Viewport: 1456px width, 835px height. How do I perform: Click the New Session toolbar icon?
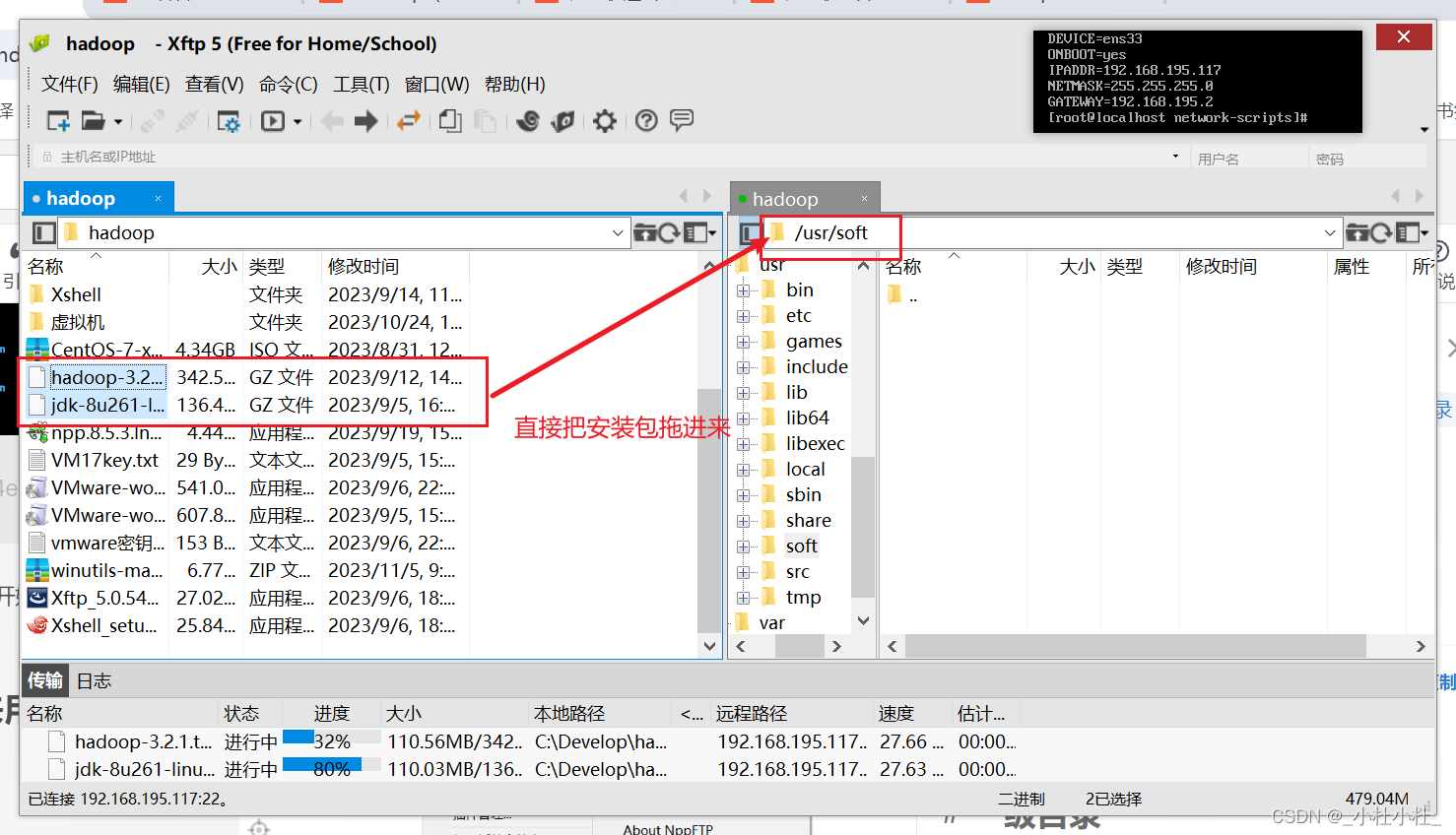58,121
